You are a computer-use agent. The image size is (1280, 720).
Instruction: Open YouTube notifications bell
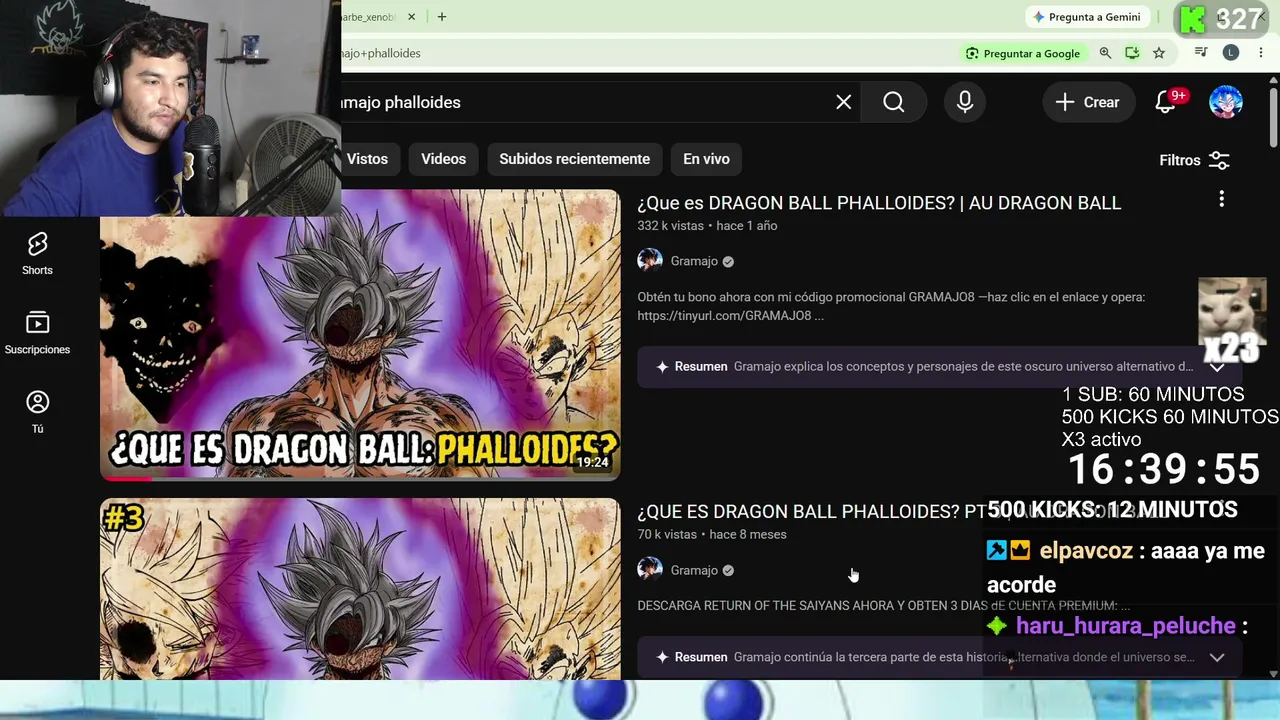1166,102
